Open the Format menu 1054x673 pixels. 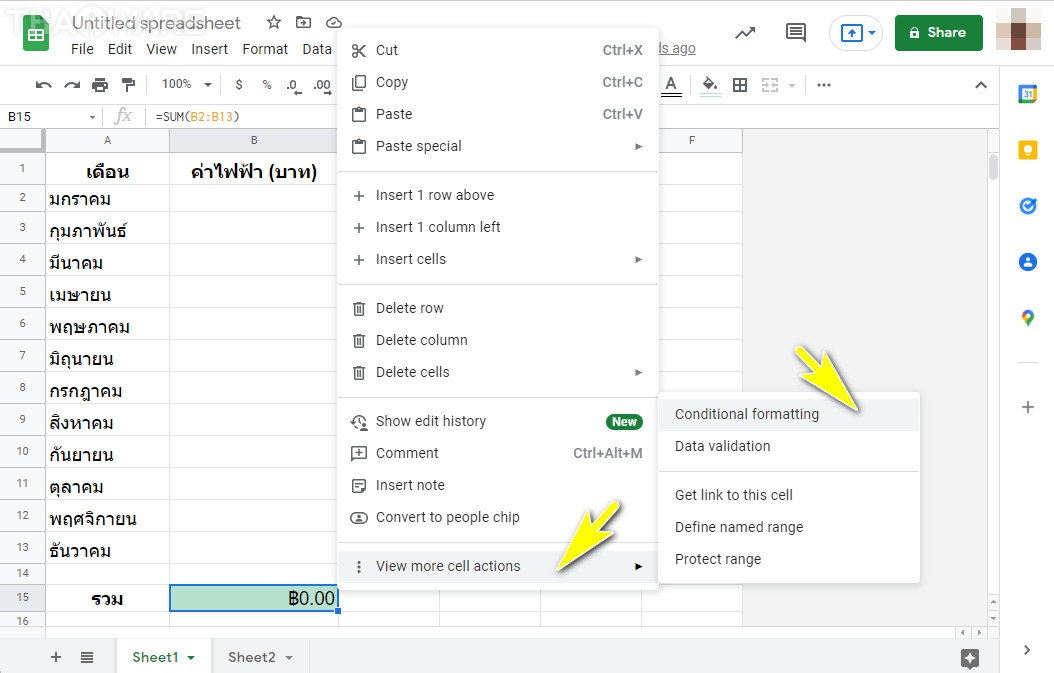265,49
